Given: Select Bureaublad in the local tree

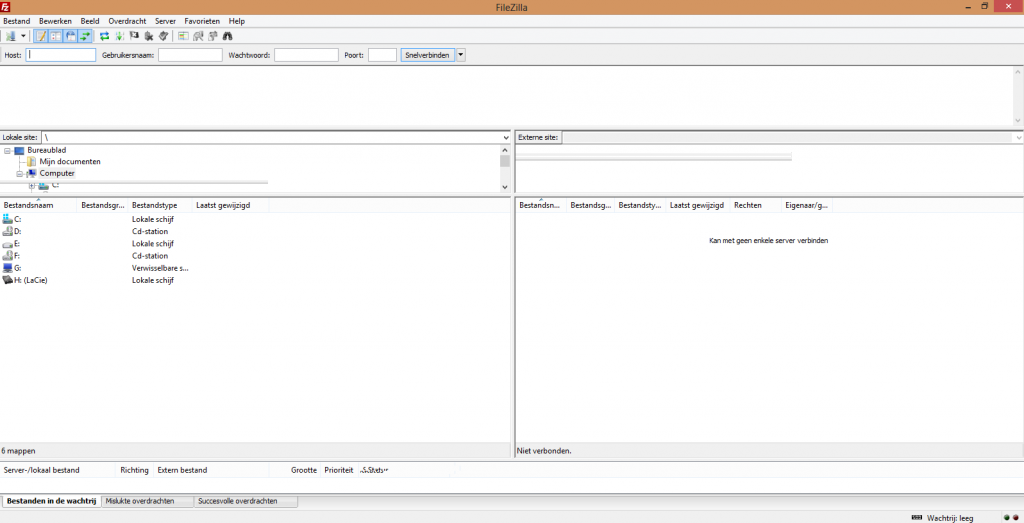Looking at the screenshot, I should [46, 150].
